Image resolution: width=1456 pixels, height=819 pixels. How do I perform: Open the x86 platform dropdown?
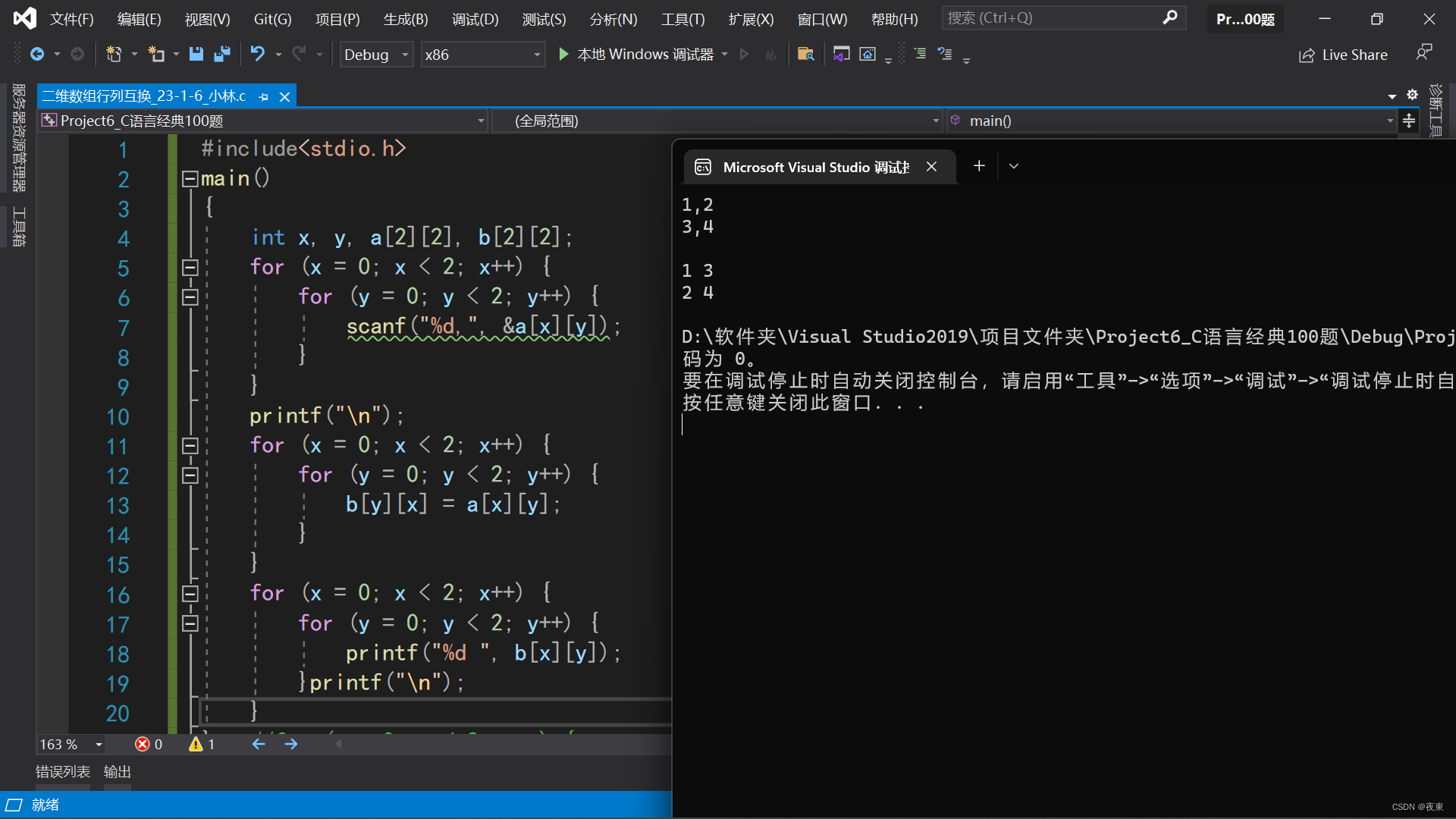(482, 55)
